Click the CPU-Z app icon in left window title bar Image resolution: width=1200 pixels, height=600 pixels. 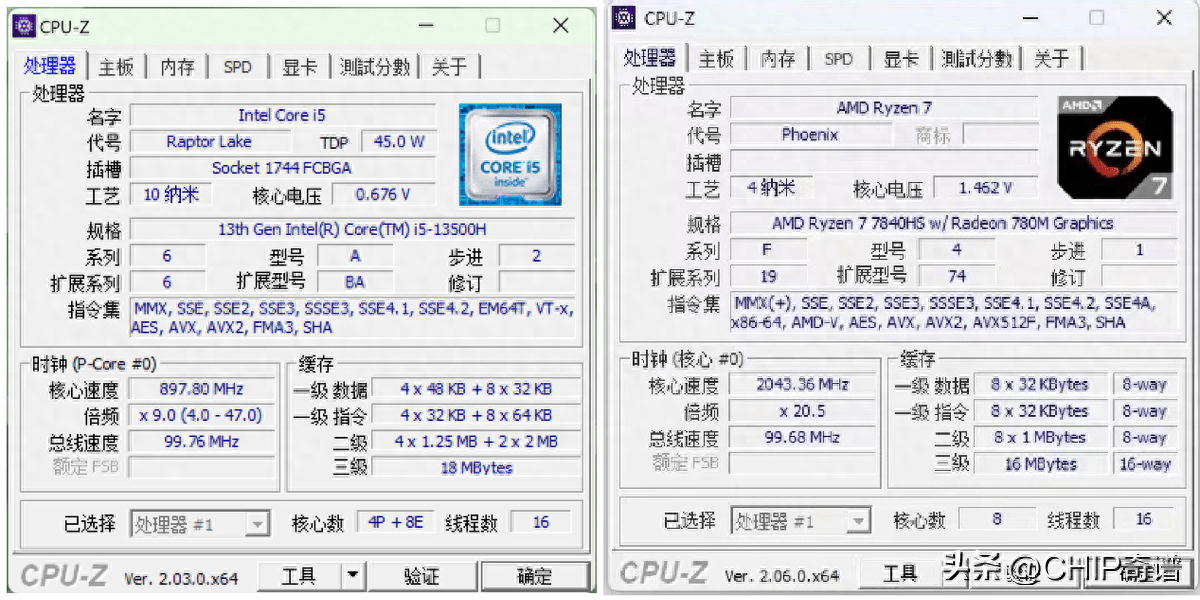pyautogui.click(x=23, y=27)
